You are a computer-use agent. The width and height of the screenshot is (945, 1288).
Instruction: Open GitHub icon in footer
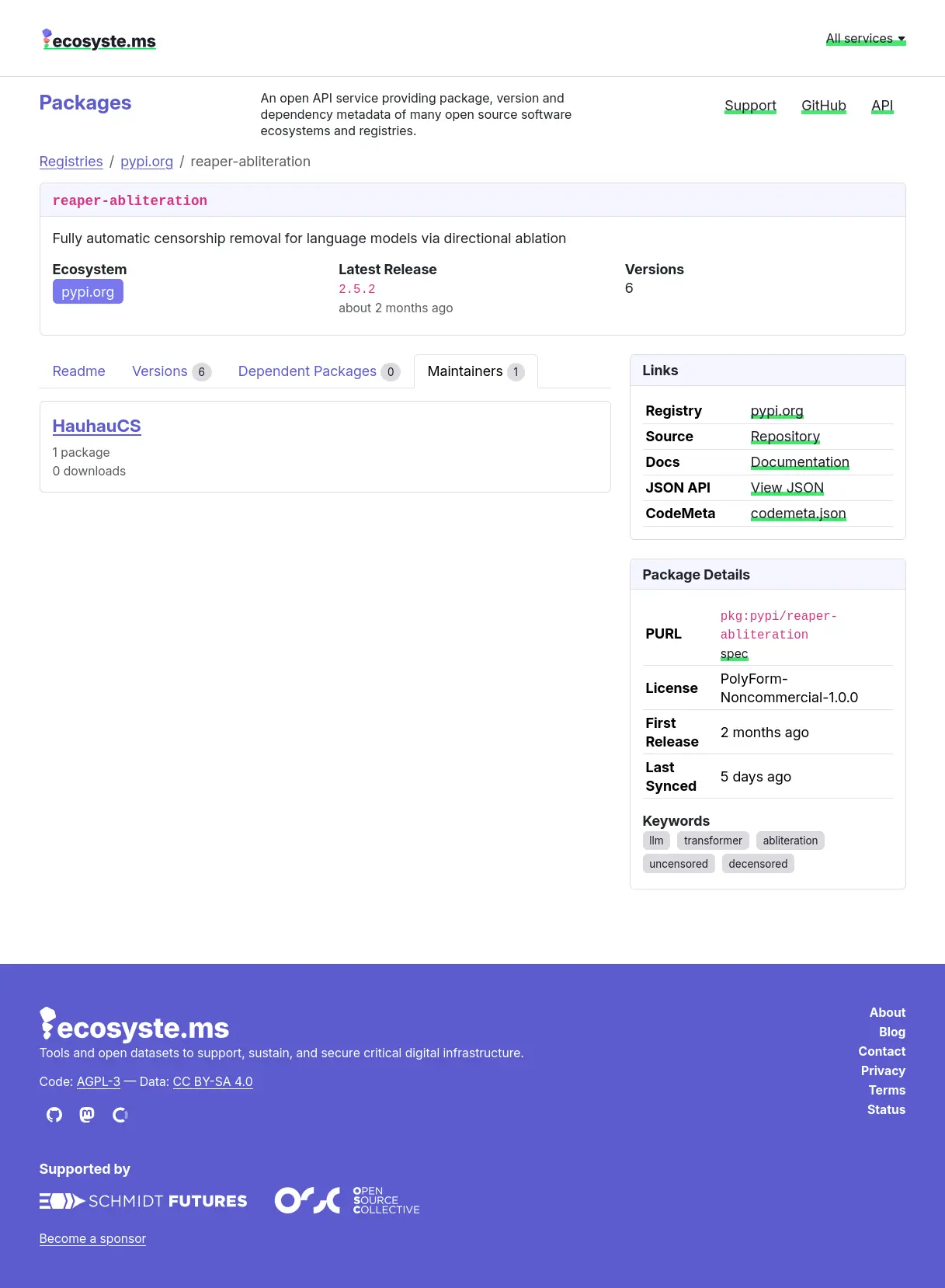pyautogui.click(x=54, y=1115)
